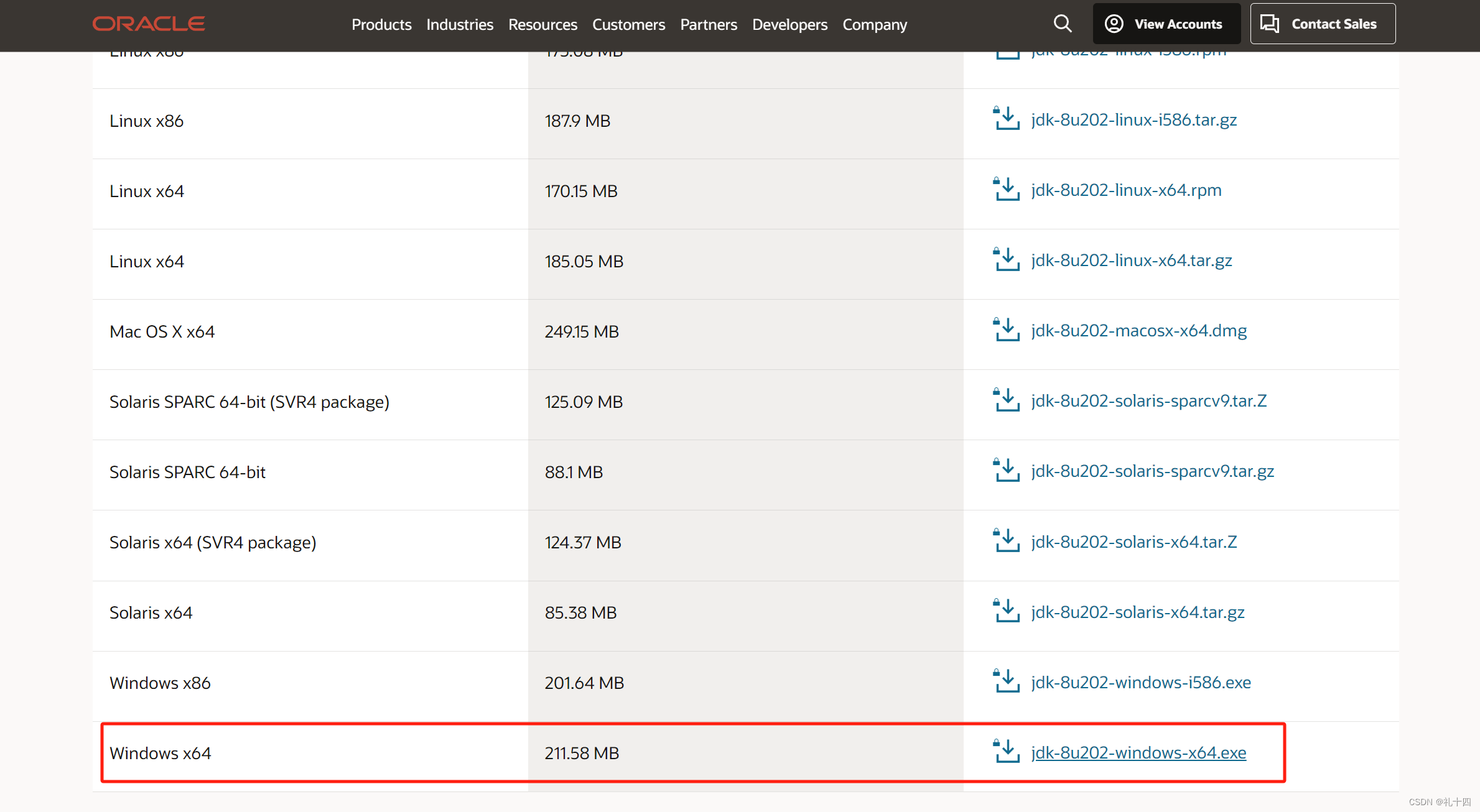
Task: Download jdk-8u202-solaris-sparcv9.tar.gz
Action: coord(1152,471)
